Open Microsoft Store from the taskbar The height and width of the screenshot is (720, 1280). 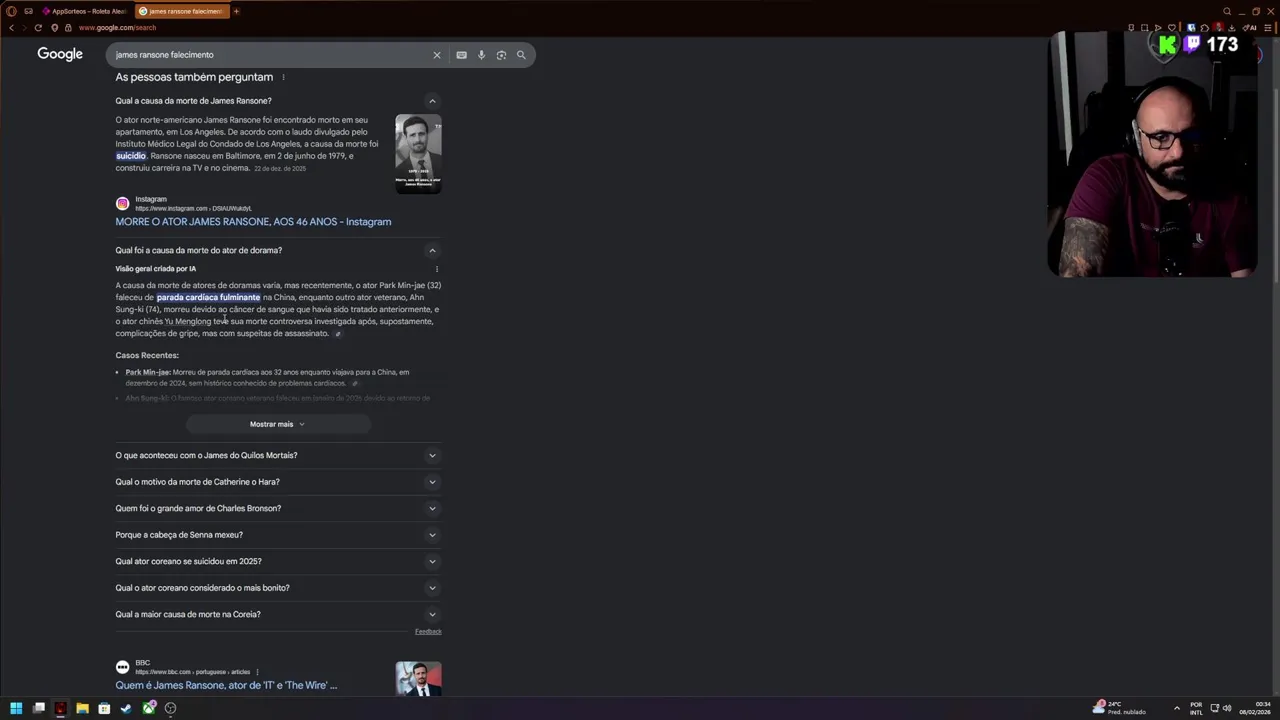[104, 708]
